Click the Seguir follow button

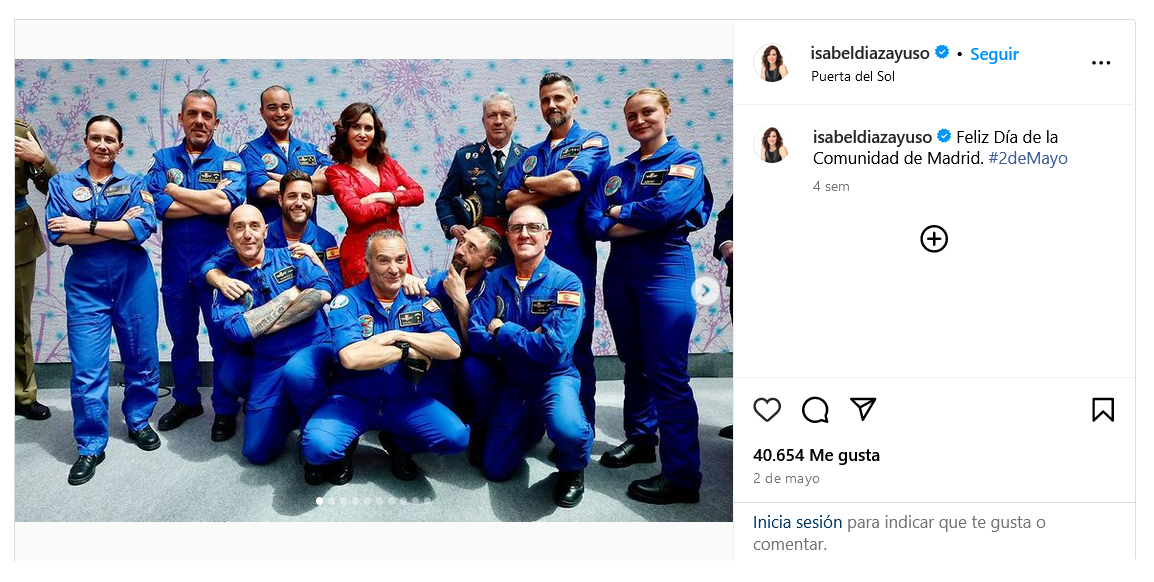pos(994,54)
